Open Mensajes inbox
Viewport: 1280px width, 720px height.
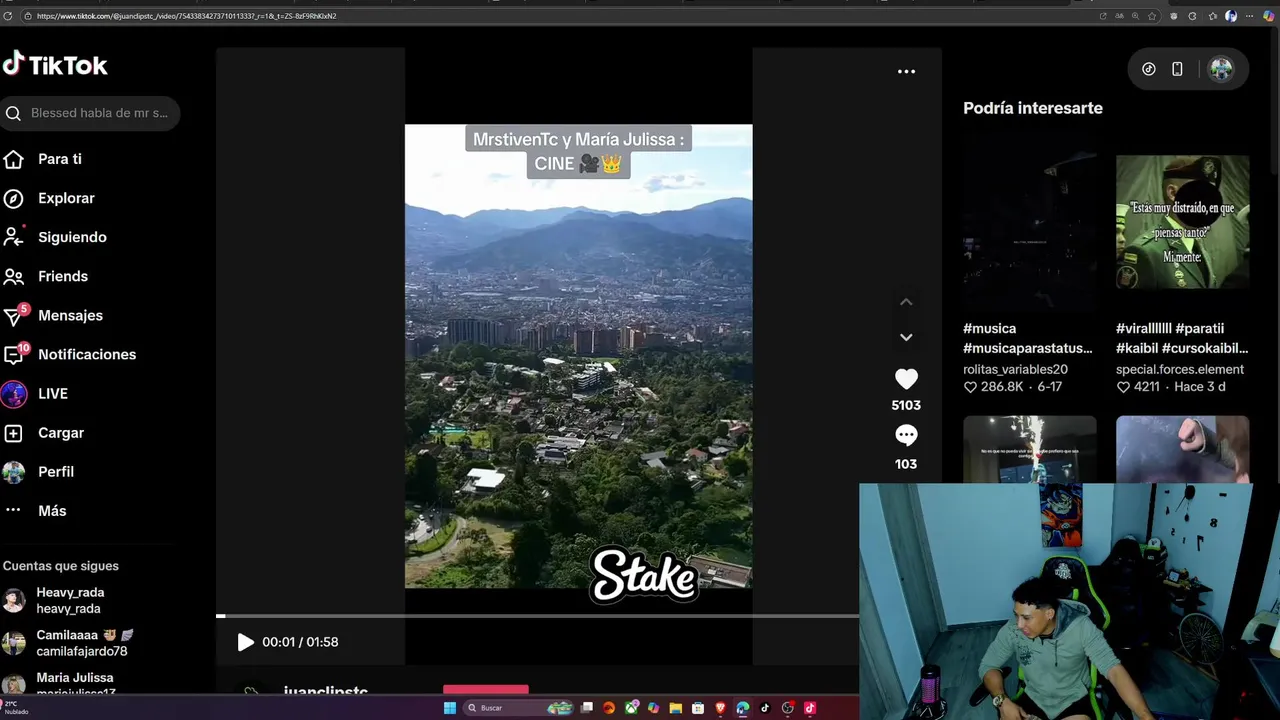tap(53, 315)
